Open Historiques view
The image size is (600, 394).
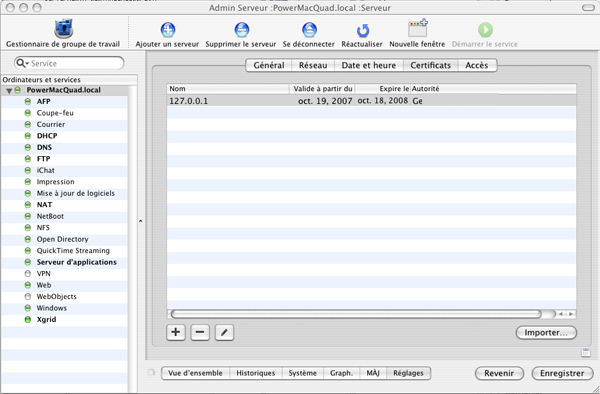click(256, 373)
